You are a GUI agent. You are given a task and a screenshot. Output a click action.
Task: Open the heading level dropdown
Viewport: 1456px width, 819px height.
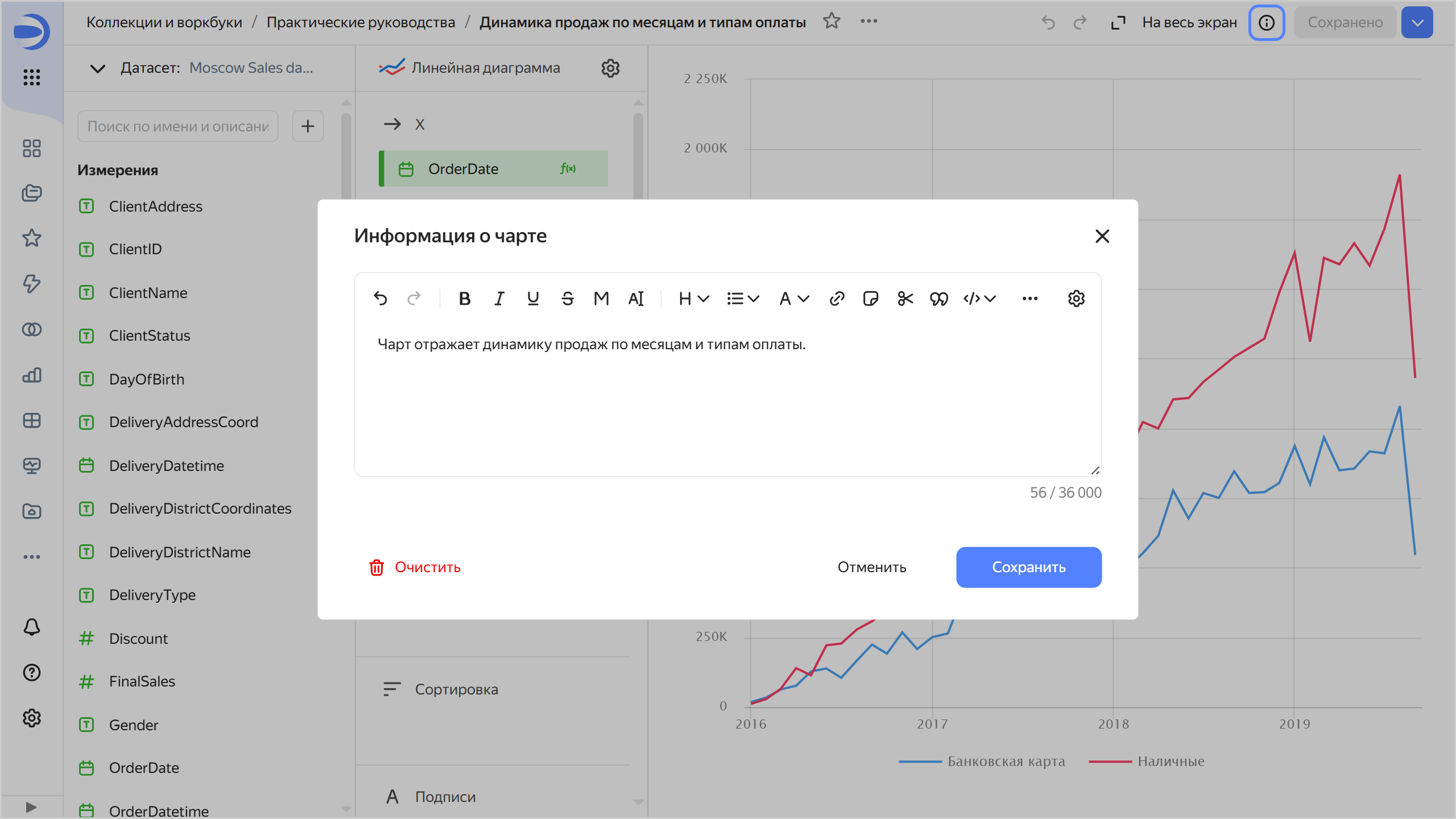coord(693,299)
